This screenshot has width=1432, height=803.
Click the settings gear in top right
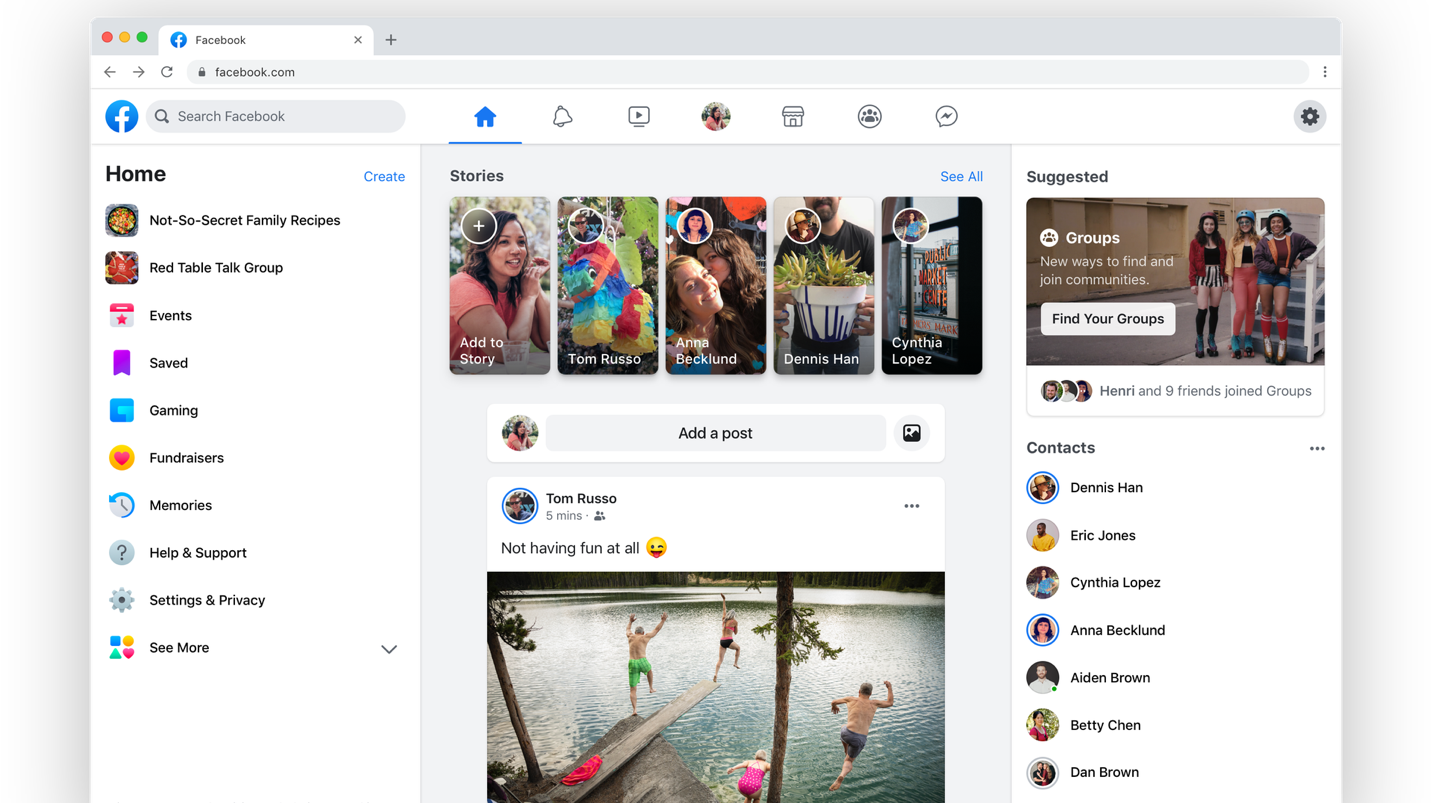point(1309,116)
